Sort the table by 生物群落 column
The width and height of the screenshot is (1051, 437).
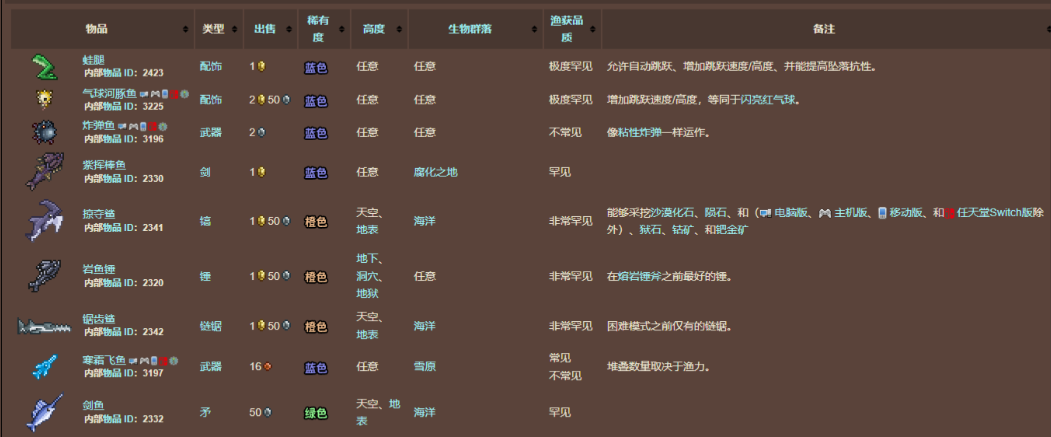[x=535, y=29]
